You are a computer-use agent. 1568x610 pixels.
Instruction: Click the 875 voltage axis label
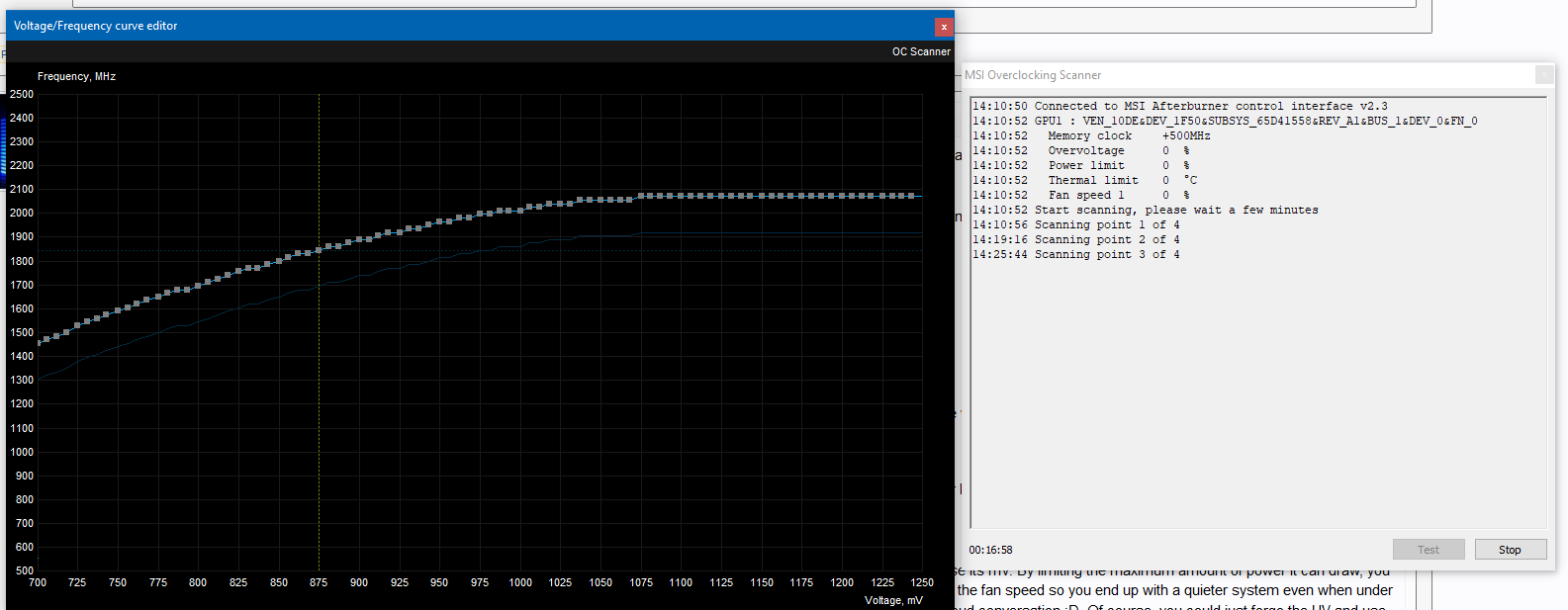(x=319, y=582)
